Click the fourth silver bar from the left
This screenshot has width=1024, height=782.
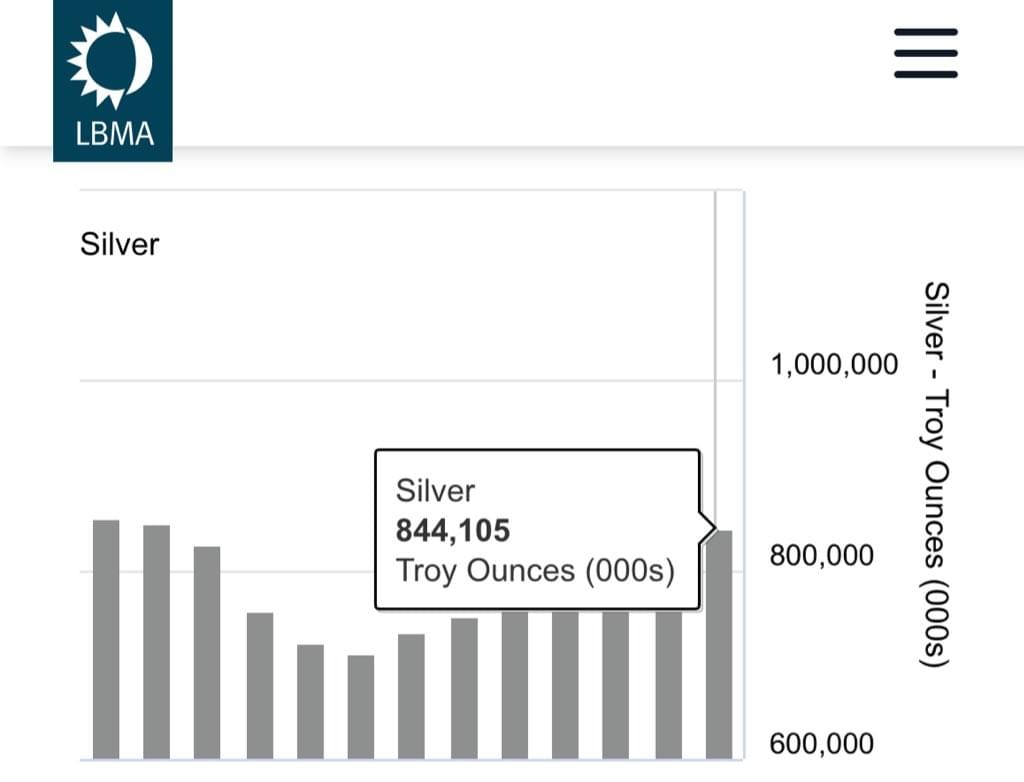click(260, 685)
